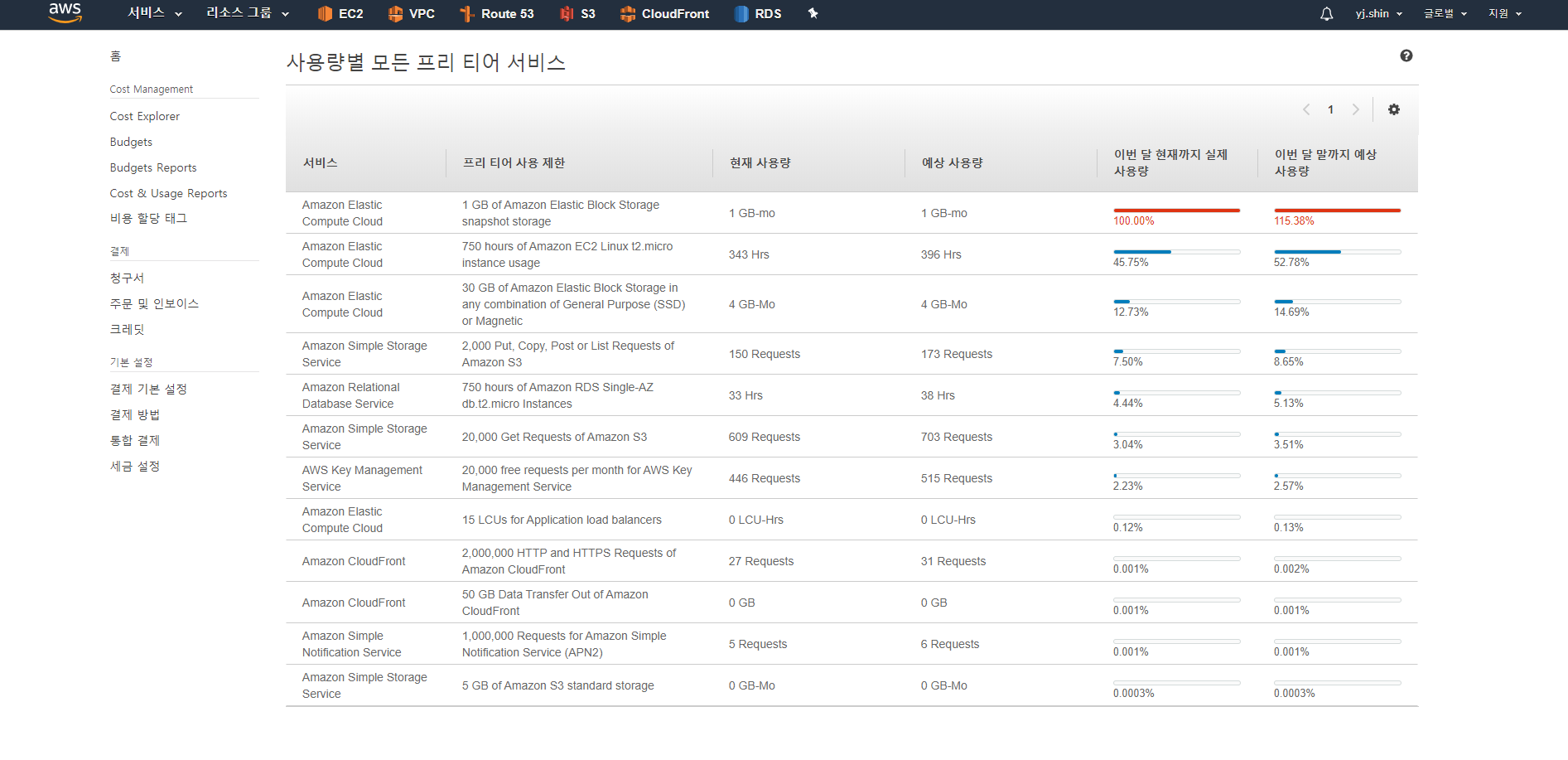Go to next table page arrow
The image size is (1568, 760).
click(x=1356, y=109)
